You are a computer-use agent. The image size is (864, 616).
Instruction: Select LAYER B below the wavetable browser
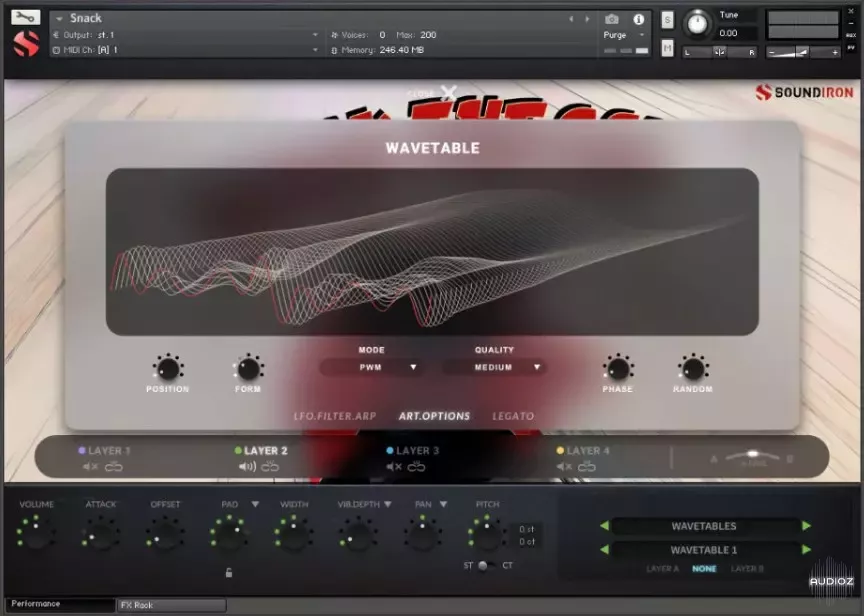[x=747, y=568]
